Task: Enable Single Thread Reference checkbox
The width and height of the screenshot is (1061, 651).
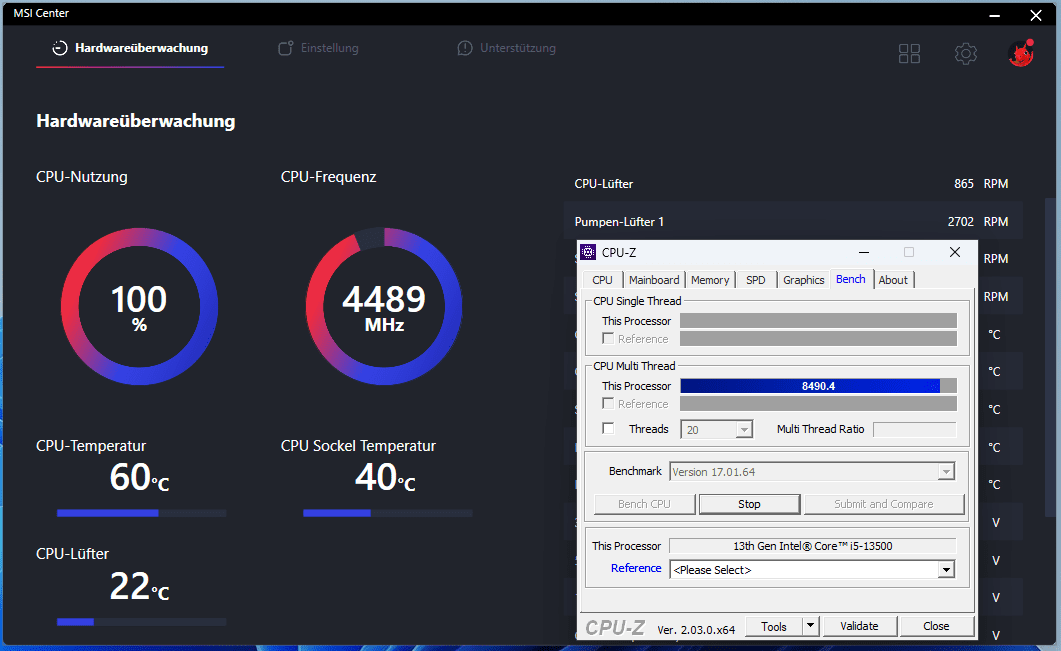Action: (x=608, y=338)
